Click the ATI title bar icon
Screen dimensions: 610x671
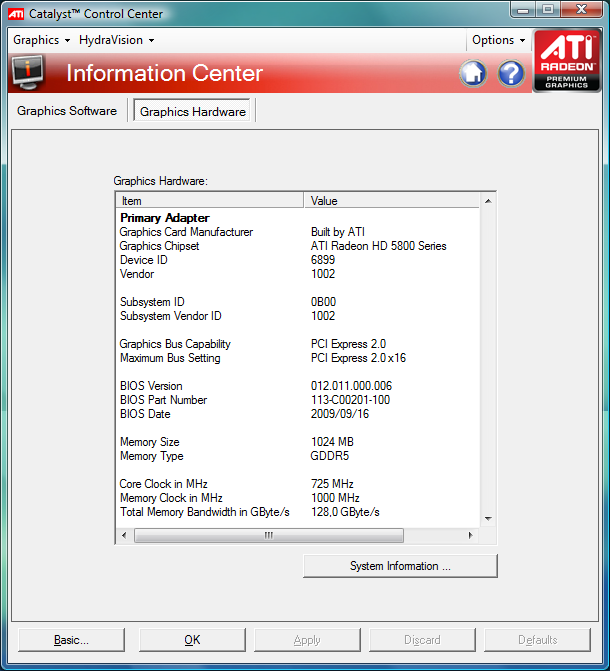click(x=16, y=14)
